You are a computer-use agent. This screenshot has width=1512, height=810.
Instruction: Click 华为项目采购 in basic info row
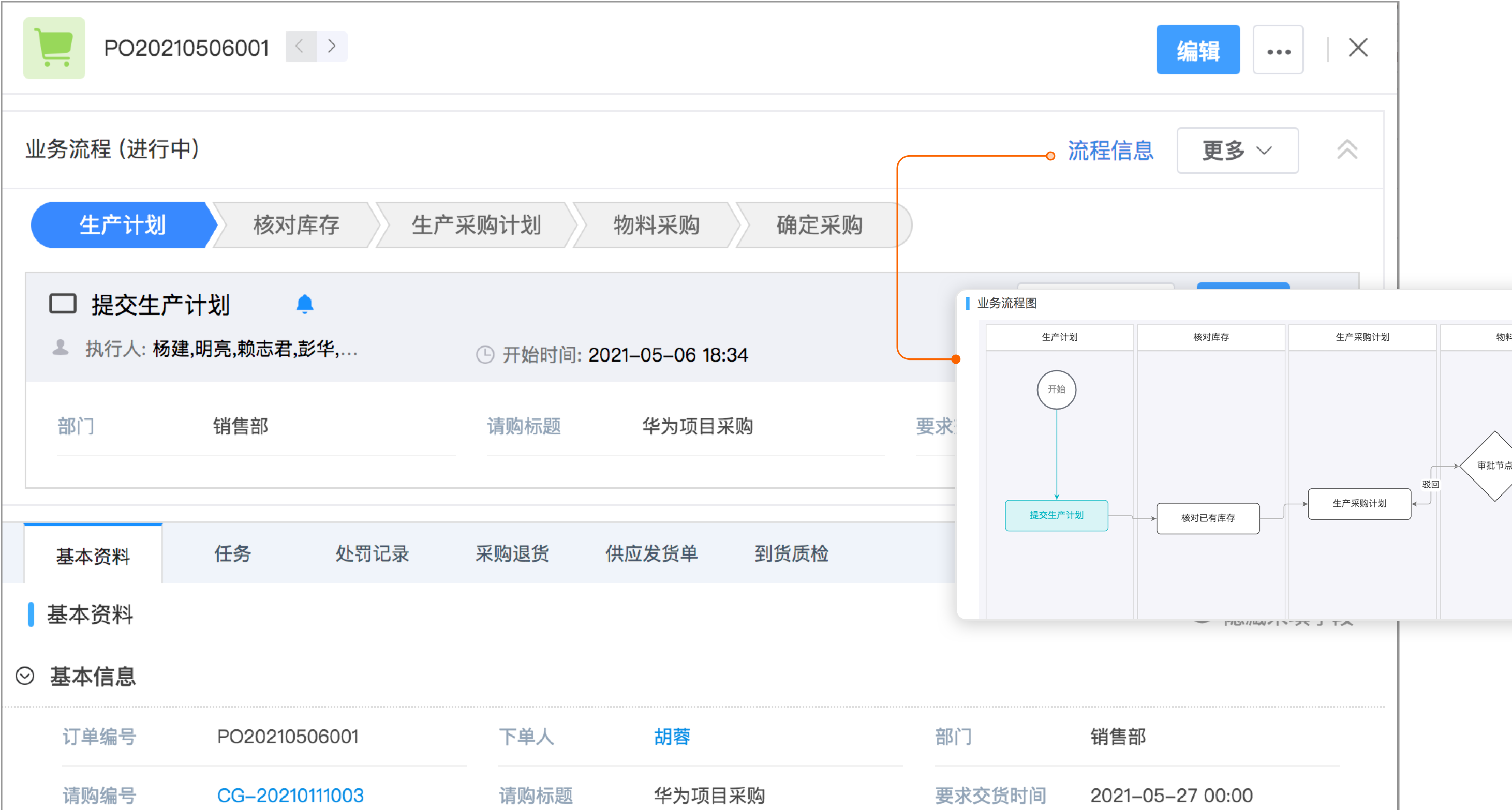(709, 796)
